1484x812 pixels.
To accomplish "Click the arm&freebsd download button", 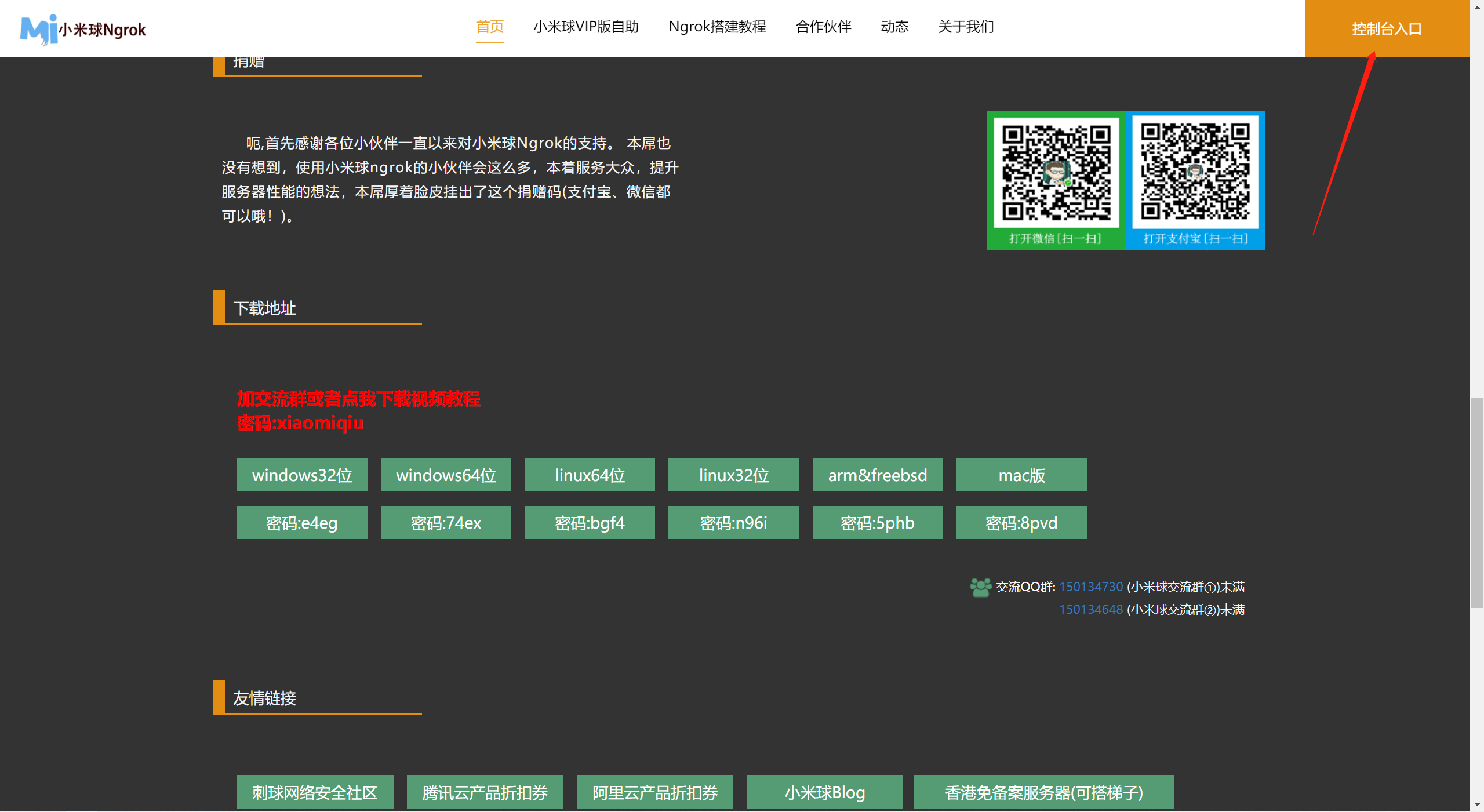I will click(877, 475).
